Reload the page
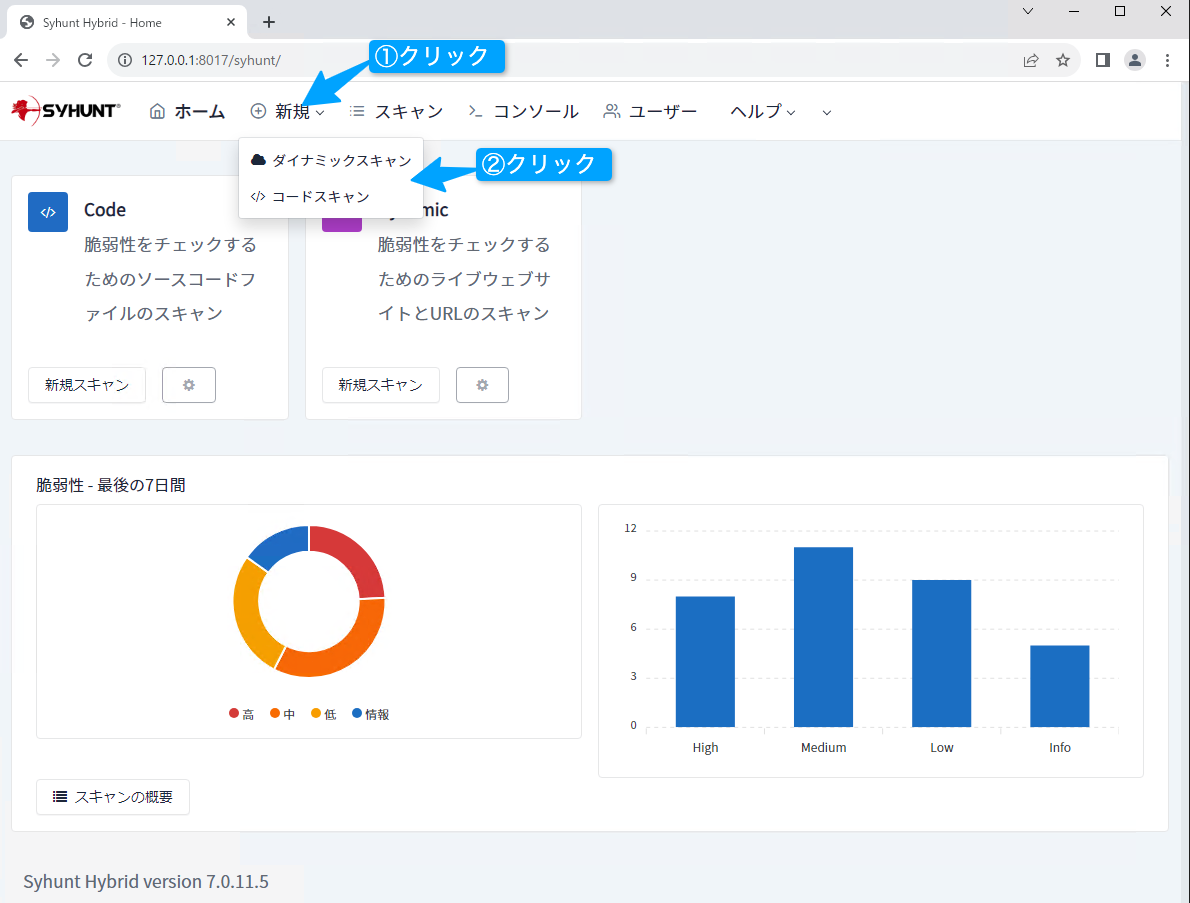 click(85, 60)
